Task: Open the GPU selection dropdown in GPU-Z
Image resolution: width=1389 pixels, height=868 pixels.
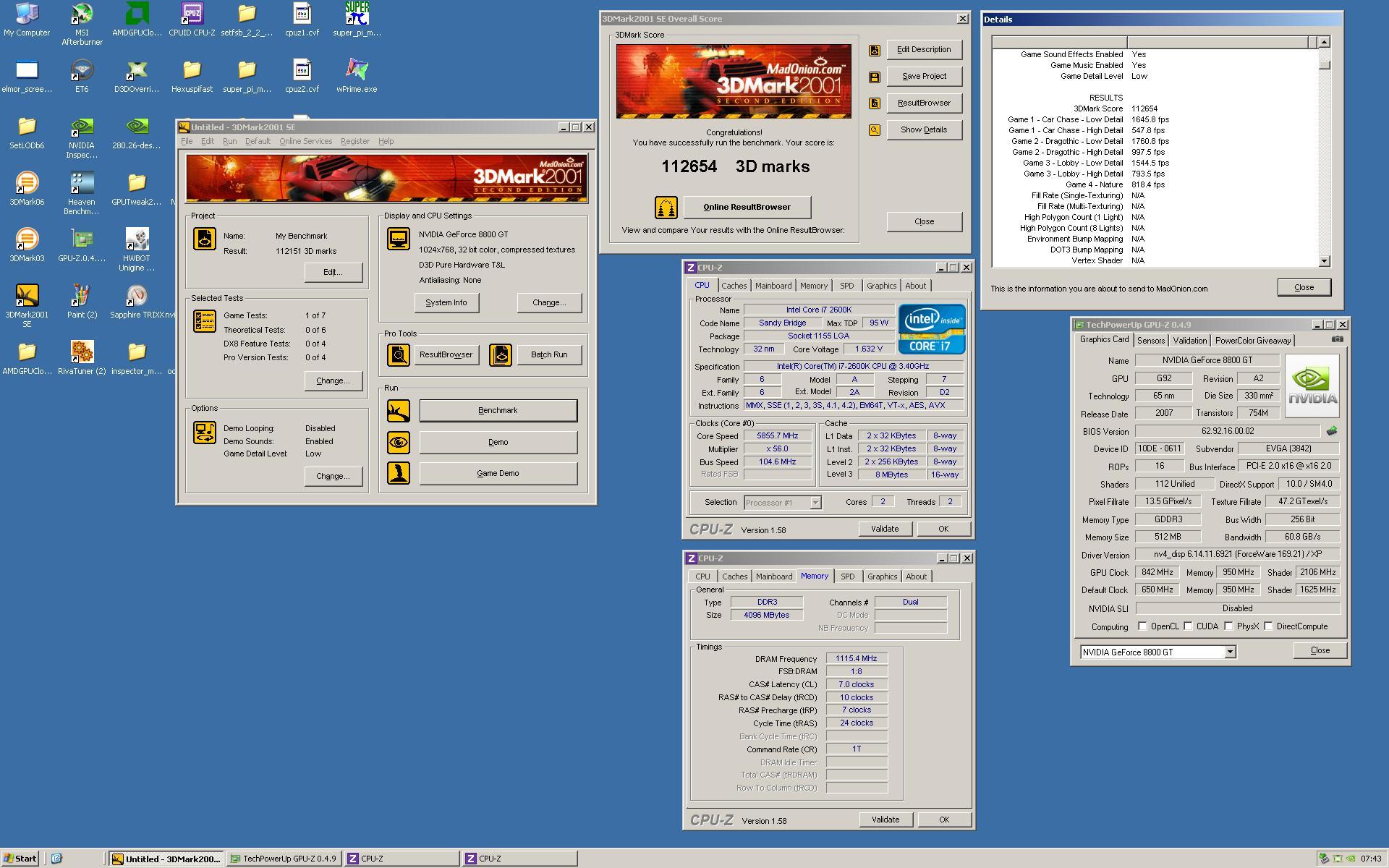Action: [x=1229, y=652]
